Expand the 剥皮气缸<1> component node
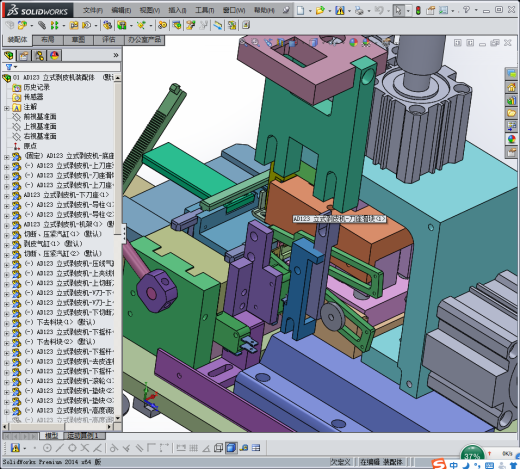Image resolution: width=520 pixels, height=469 pixels. [x=6, y=245]
